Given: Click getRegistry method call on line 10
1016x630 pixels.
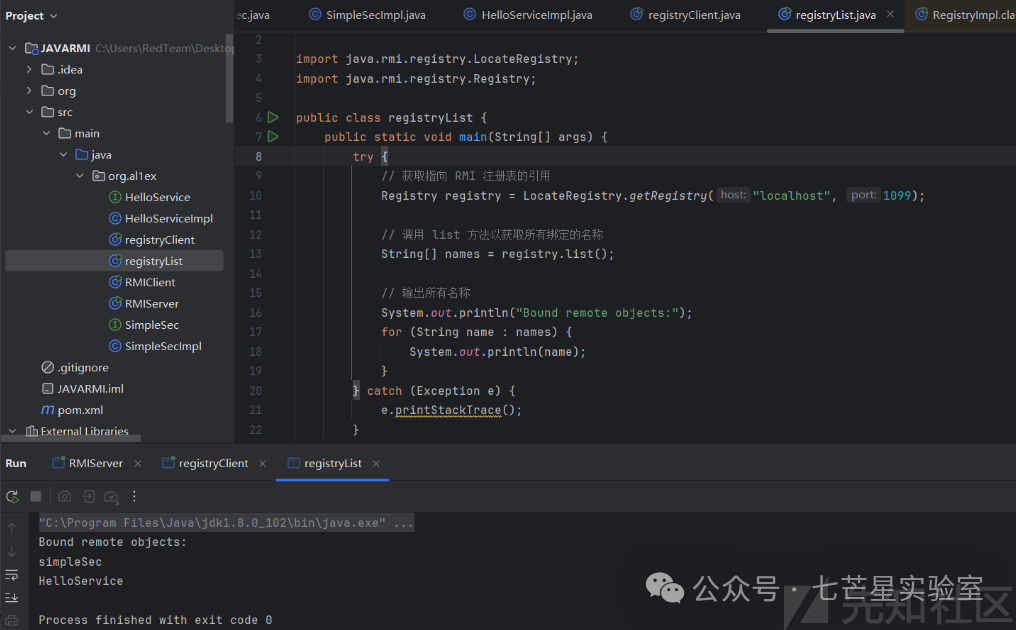Looking at the screenshot, I should (668, 196).
